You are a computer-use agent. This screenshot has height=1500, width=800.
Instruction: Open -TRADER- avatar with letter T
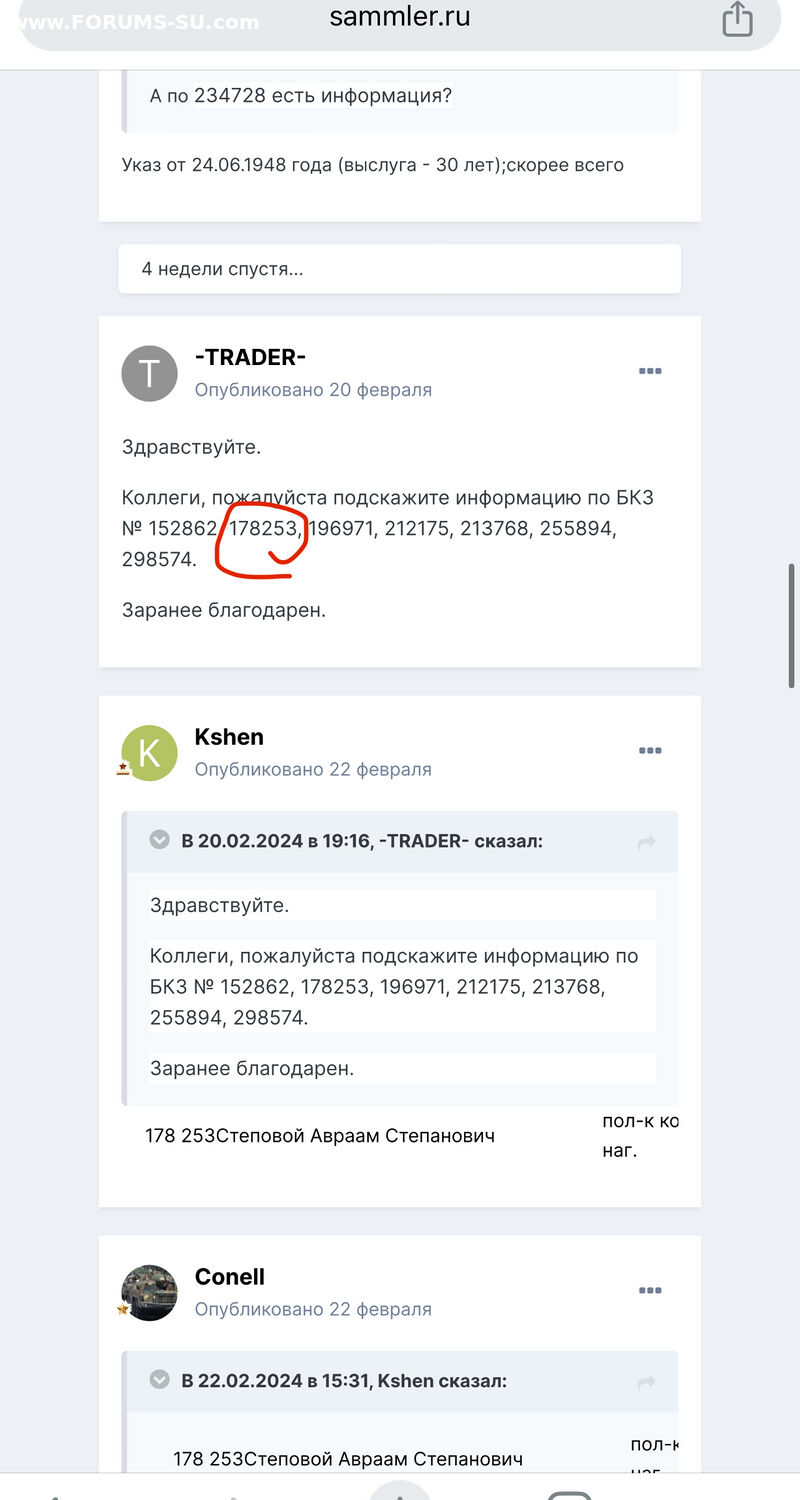149,374
